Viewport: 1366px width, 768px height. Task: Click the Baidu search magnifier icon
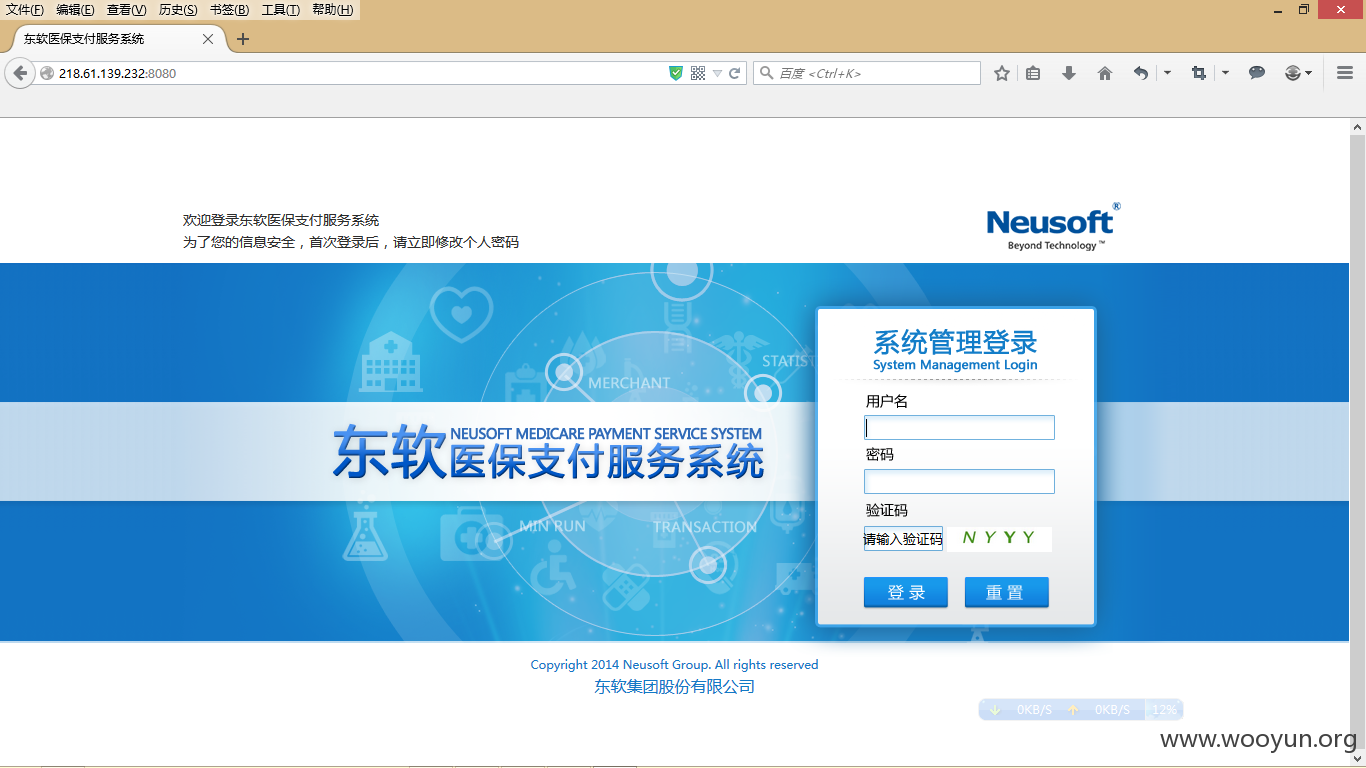pyautogui.click(x=767, y=73)
